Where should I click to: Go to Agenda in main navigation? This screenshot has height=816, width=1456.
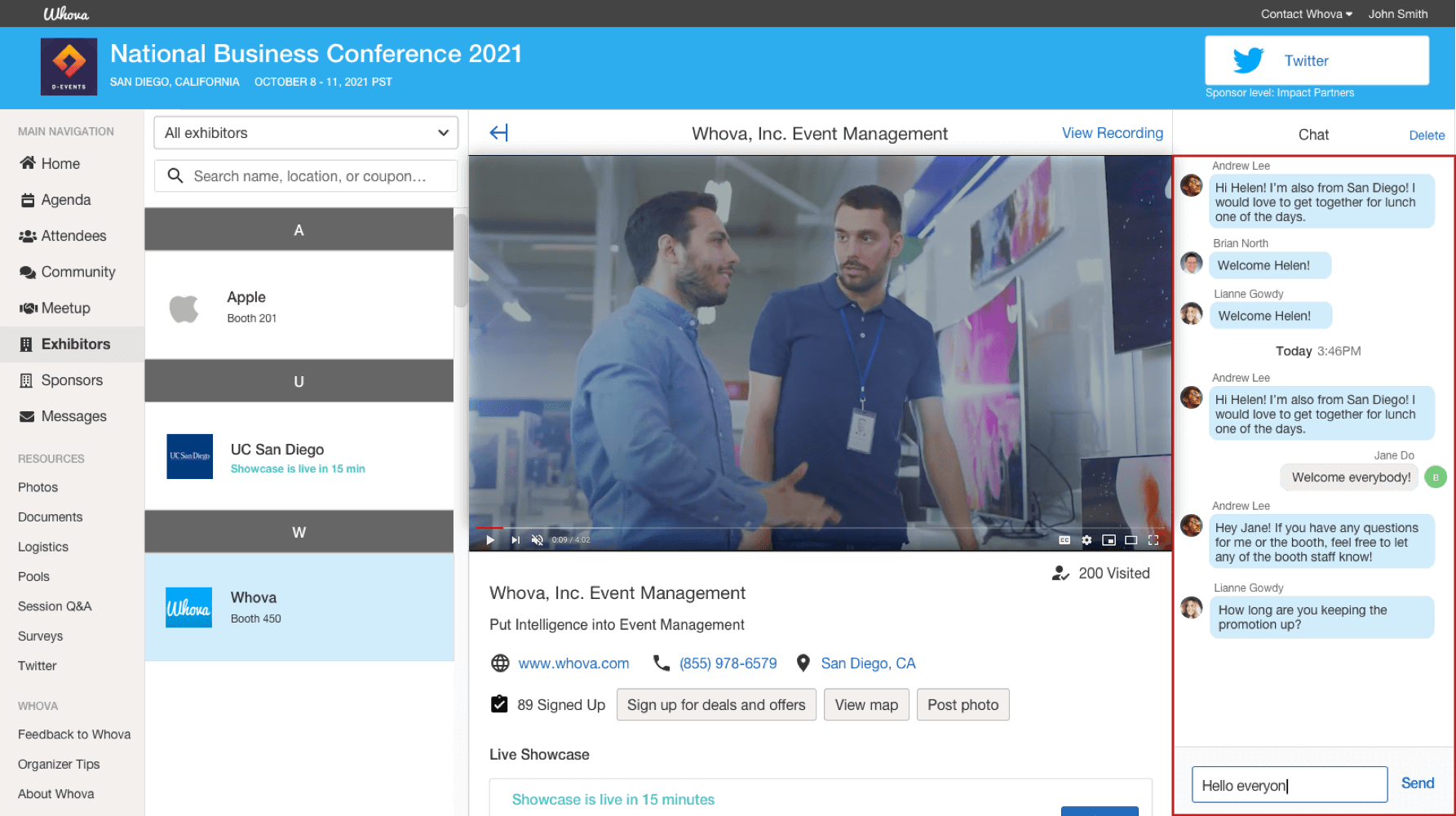click(x=65, y=200)
